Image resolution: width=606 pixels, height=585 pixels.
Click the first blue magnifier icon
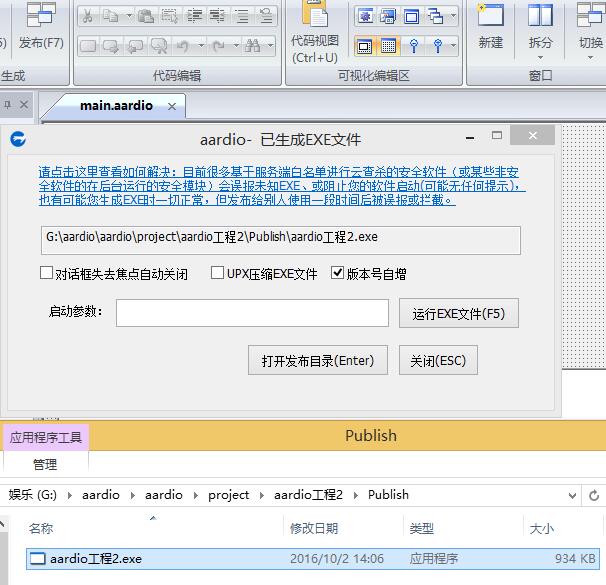tap(414, 46)
